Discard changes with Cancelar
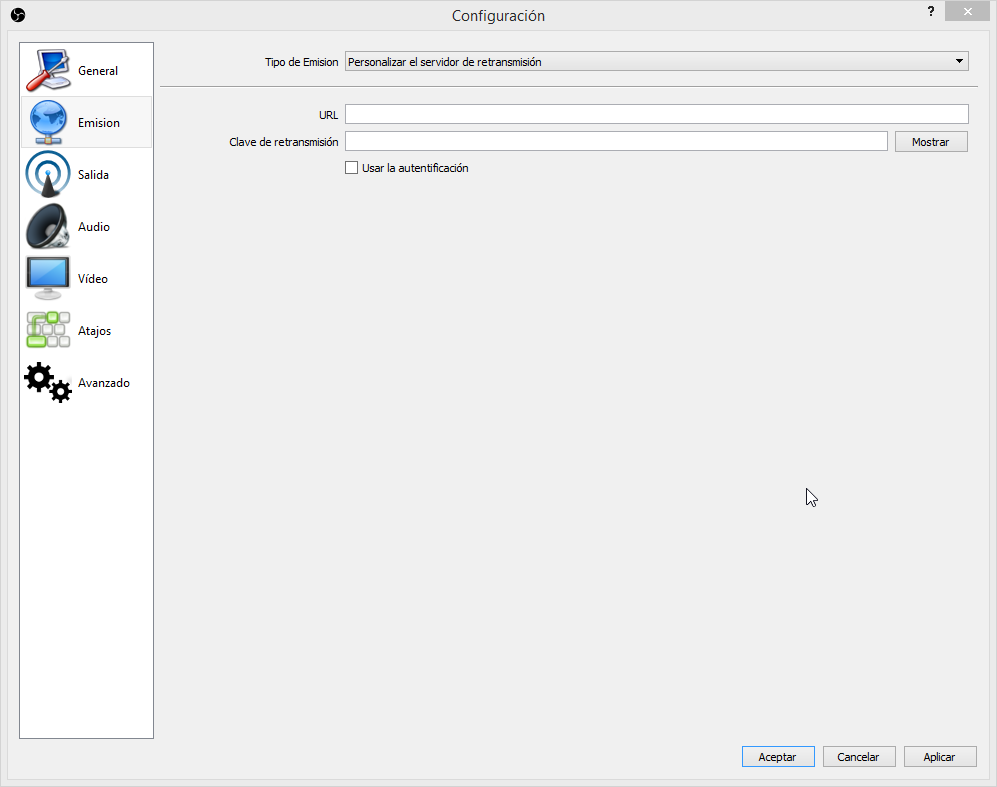 [859, 756]
